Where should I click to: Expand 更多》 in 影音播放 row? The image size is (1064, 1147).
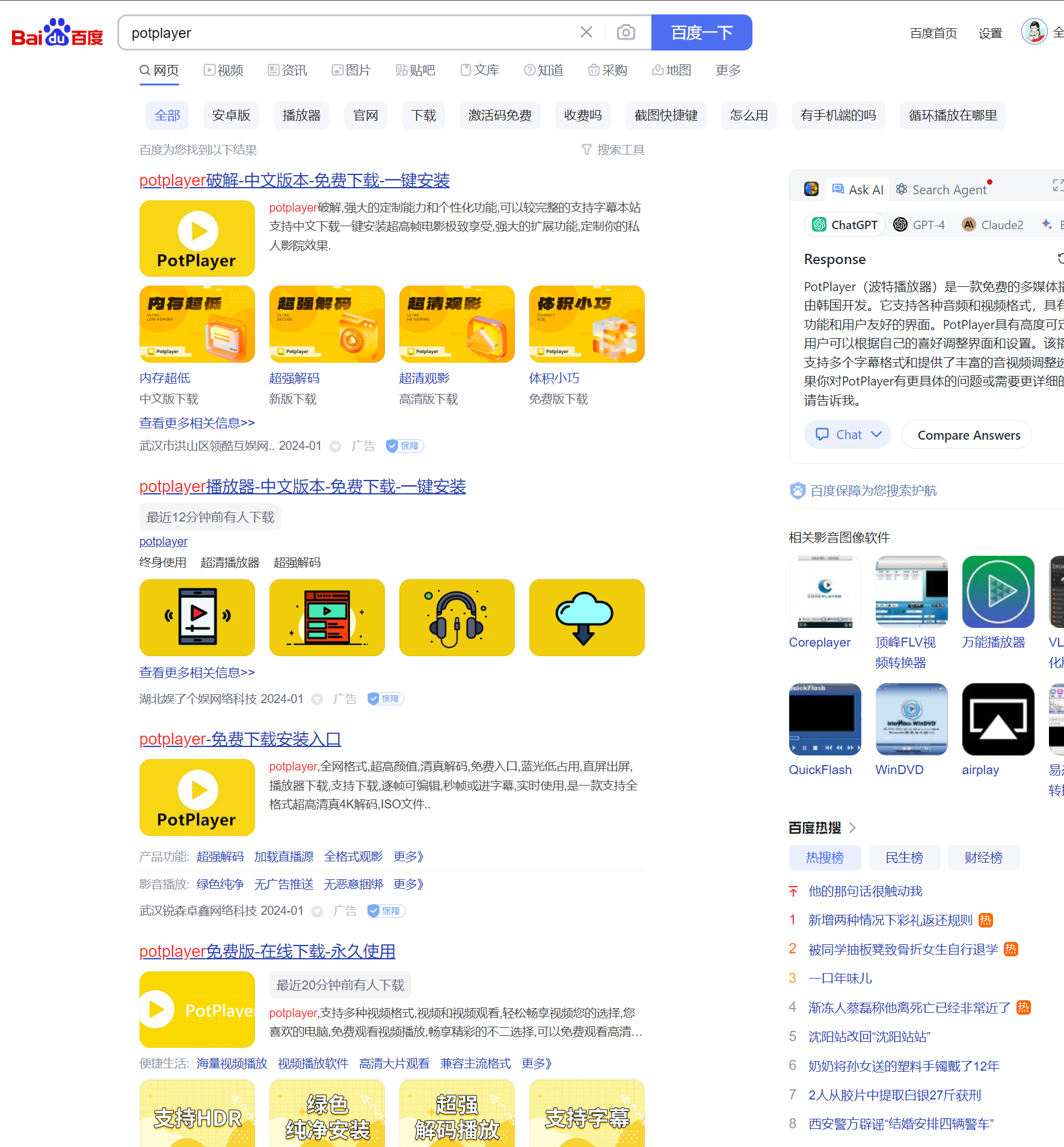coord(408,884)
